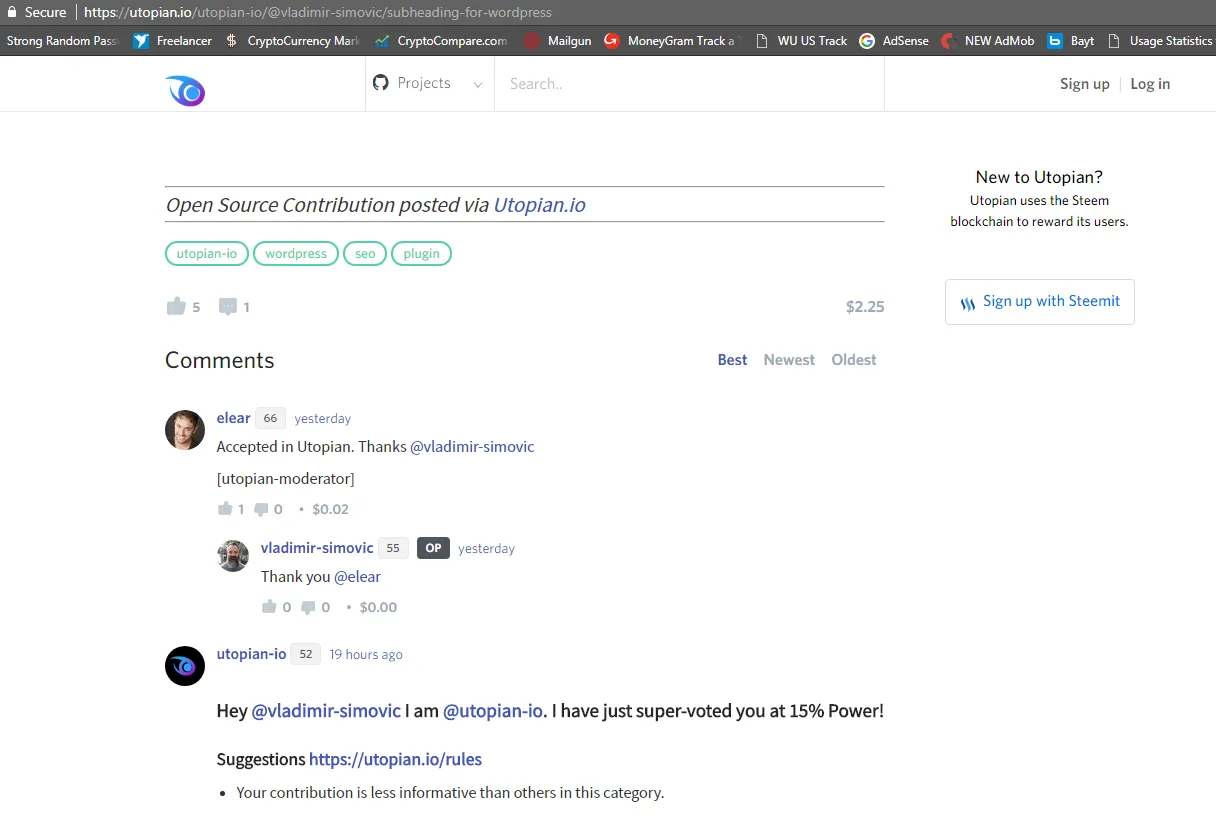Open the Log in link

pos(1150,84)
